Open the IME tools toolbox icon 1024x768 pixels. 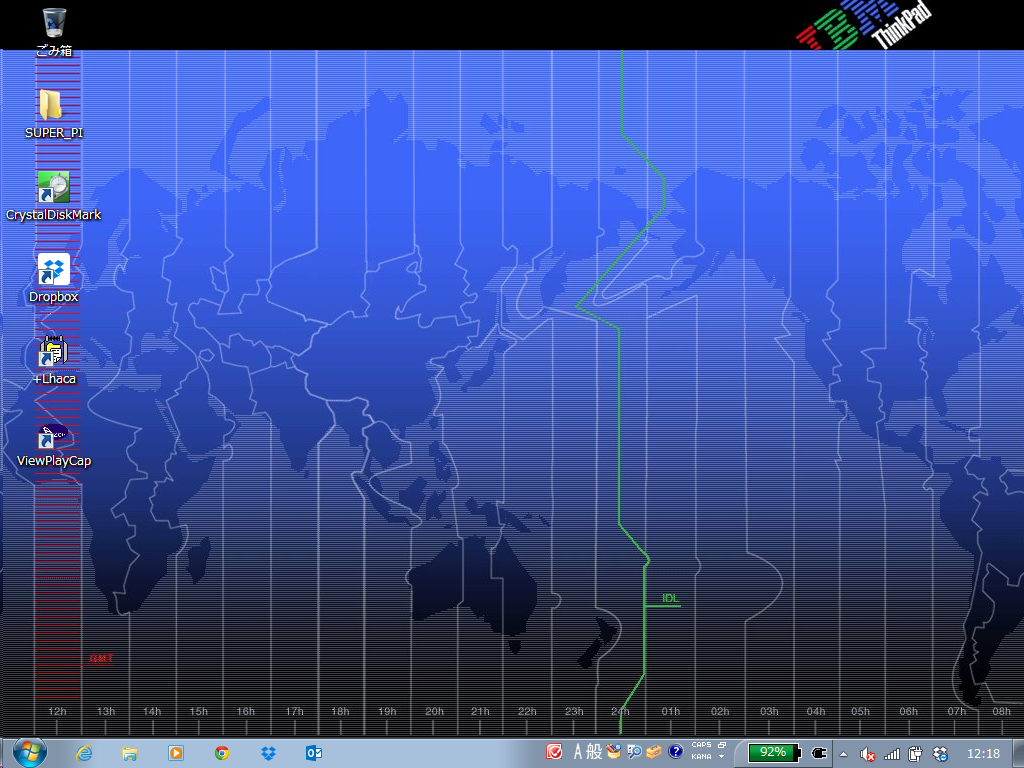click(x=654, y=752)
